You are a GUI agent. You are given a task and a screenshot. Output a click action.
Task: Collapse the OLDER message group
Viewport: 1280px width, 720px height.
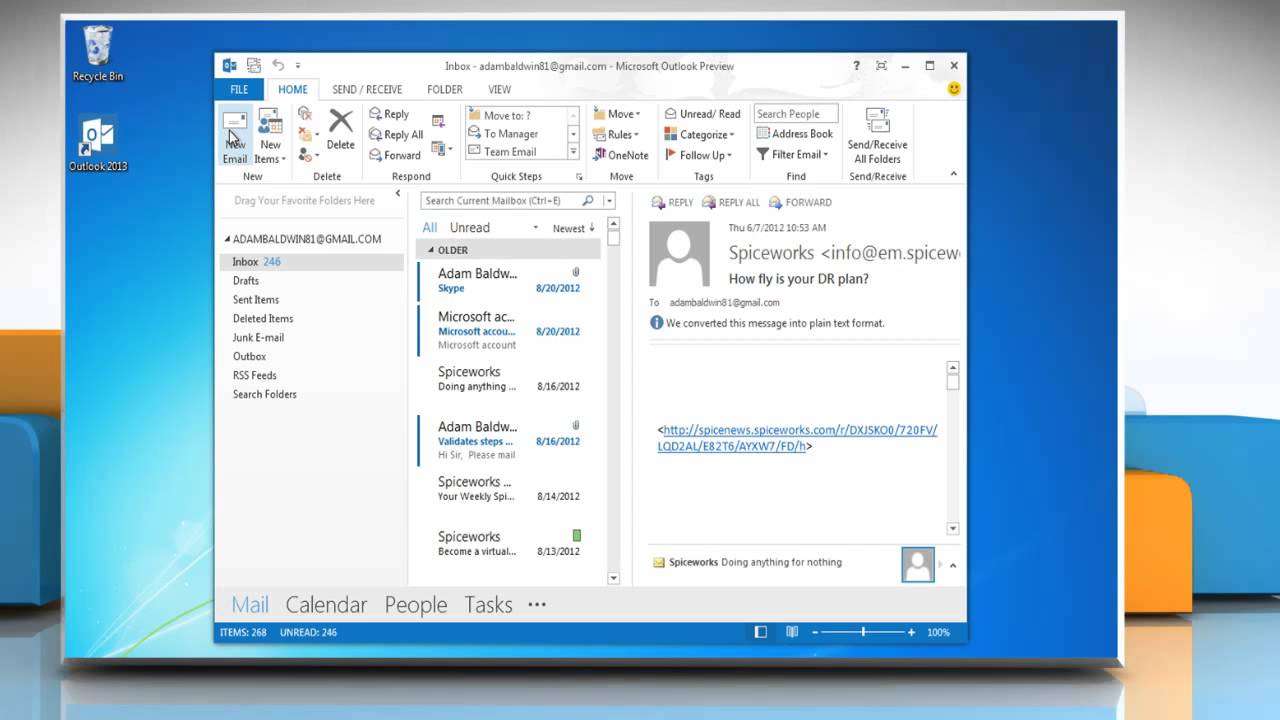click(432, 251)
